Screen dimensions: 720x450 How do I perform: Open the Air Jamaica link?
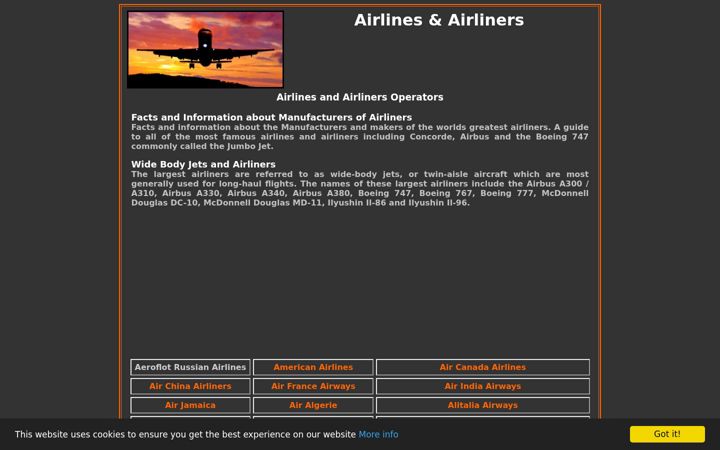click(190, 405)
